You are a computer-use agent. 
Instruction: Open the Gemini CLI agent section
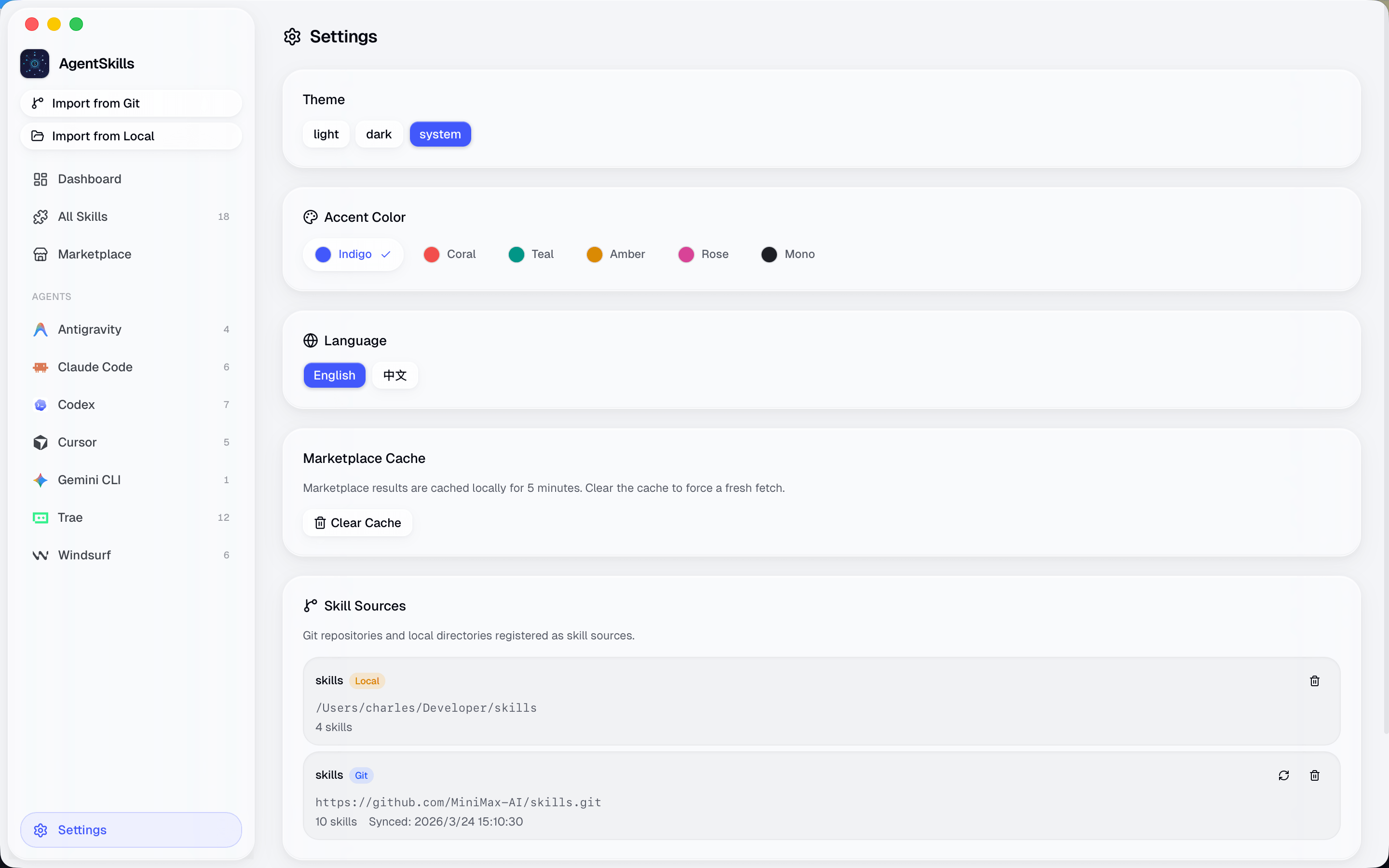point(89,479)
